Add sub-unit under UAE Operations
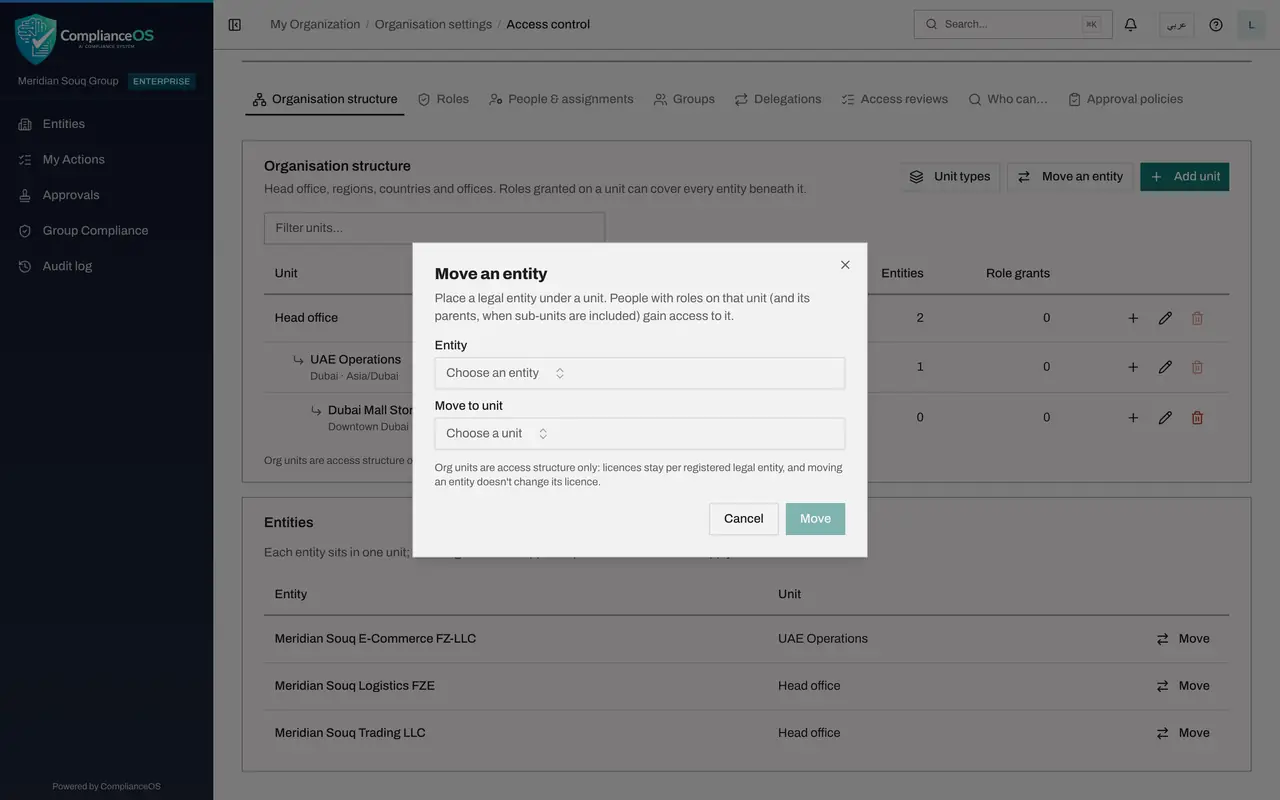 pos(1133,367)
